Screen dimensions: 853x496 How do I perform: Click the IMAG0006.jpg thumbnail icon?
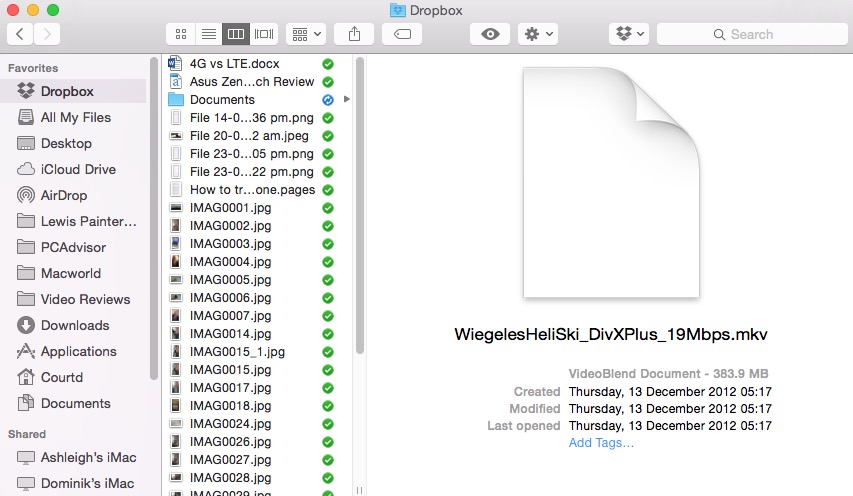pos(176,297)
